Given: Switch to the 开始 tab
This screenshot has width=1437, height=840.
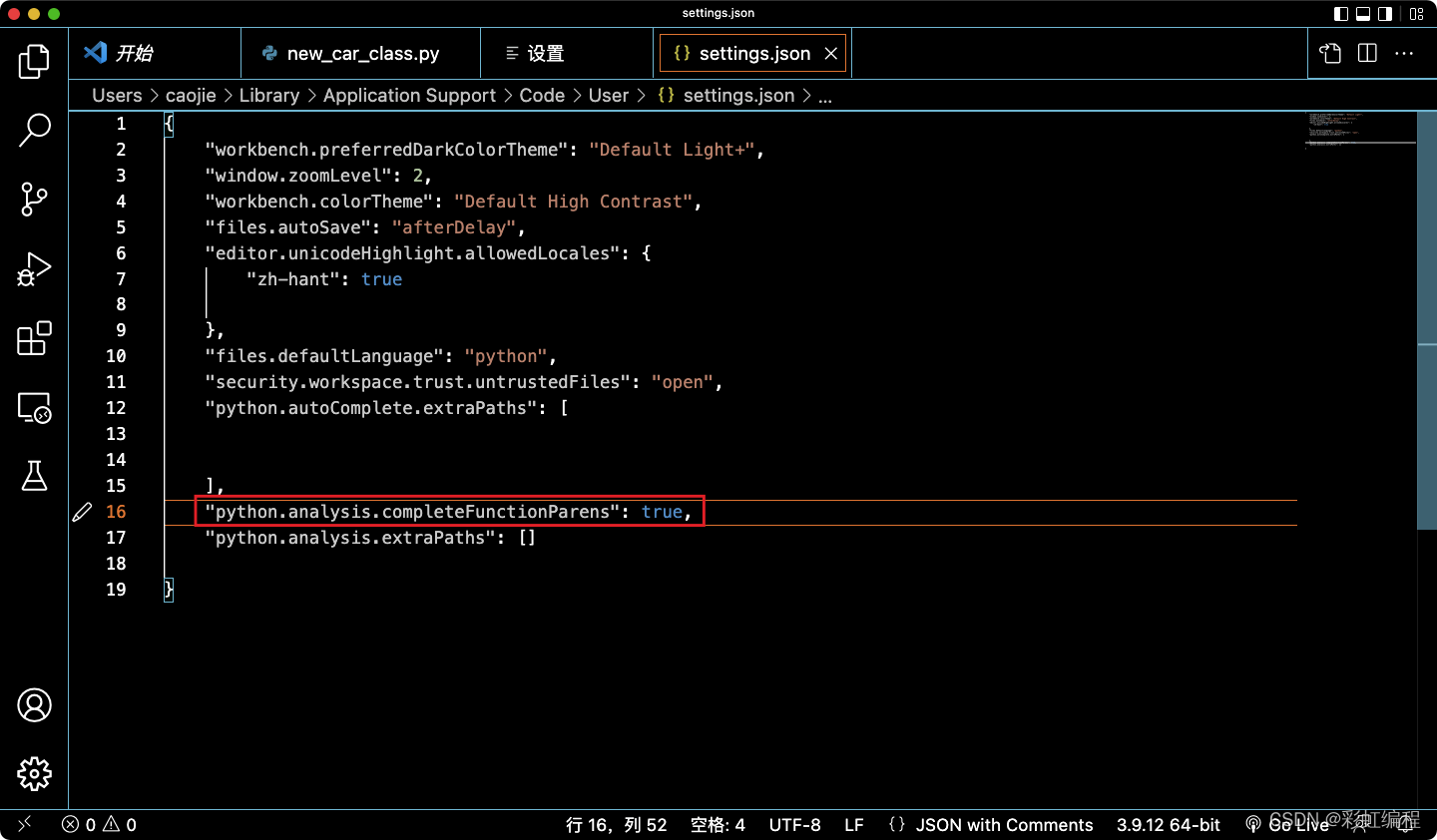Looking at the screenshot, I should (155, 54).
